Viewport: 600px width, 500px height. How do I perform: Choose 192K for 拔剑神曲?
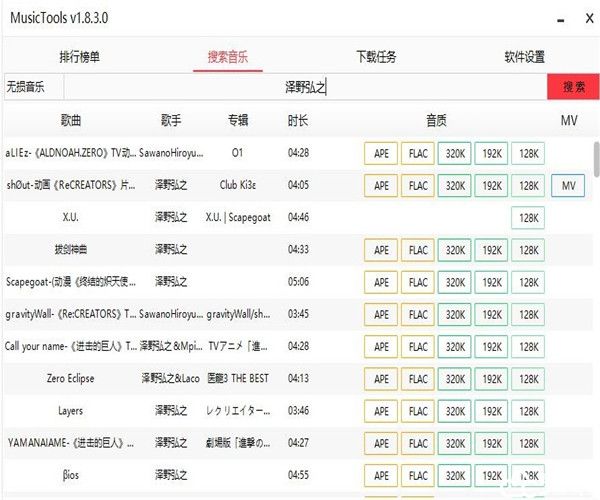pyautogui.click(x=491, y=250)
